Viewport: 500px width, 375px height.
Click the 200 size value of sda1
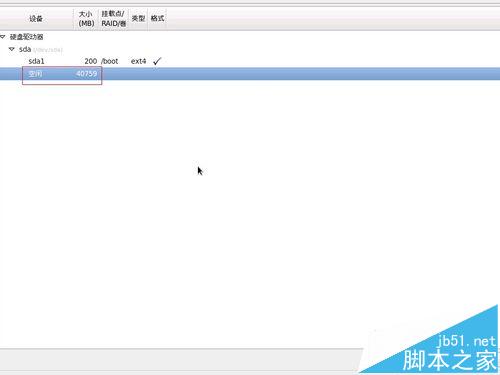91,61
